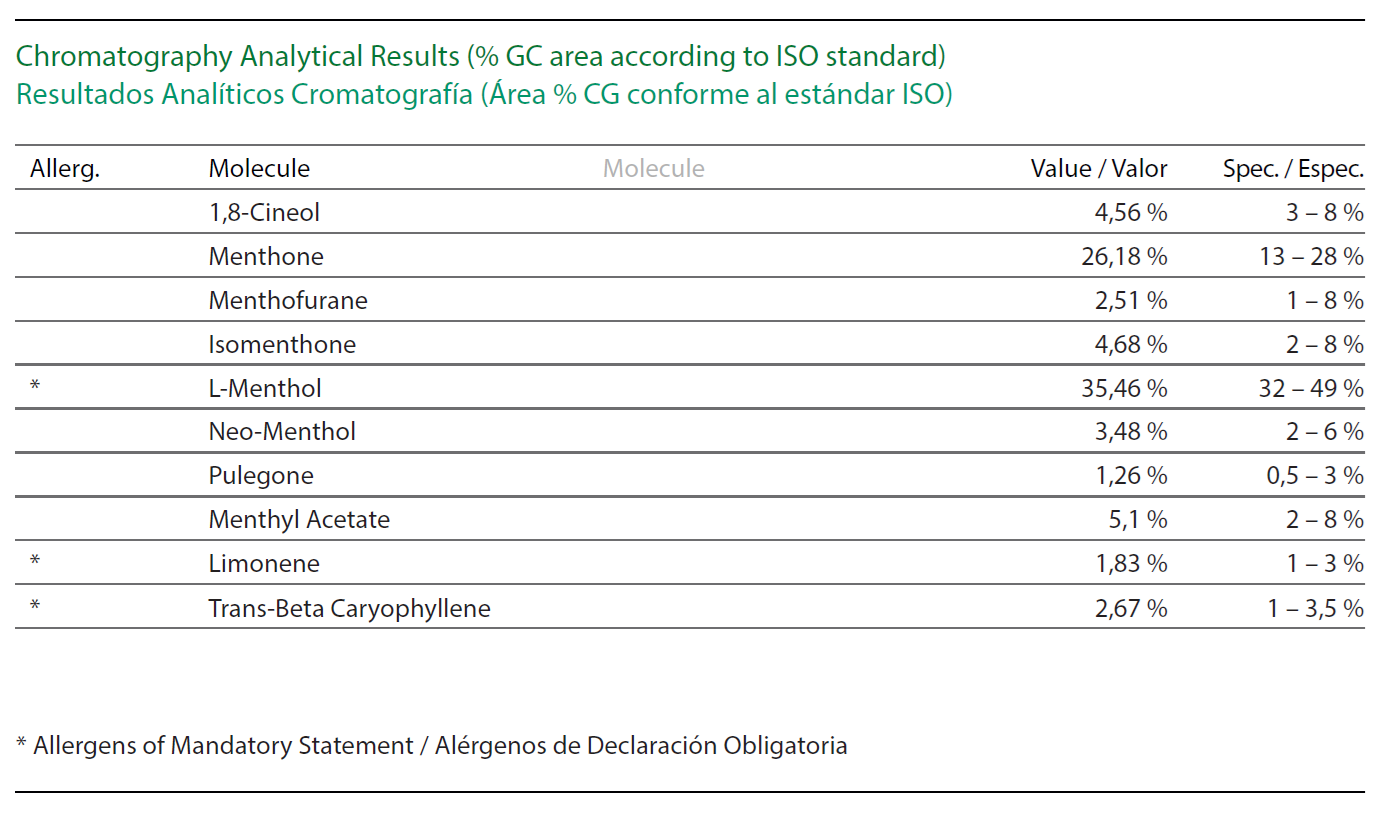Click the Allerg. column header
1375x814 pixels.
coord(65,169)
